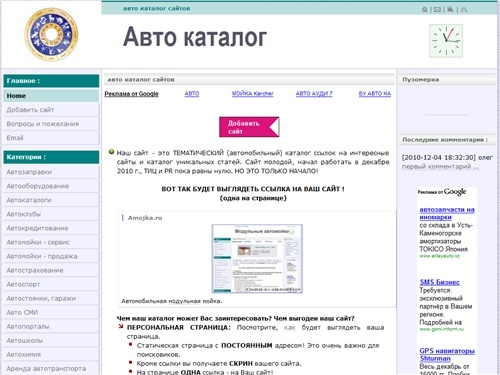Click the МОЙКА Karcher ad link
The image size is (500, 375).
(253, 94)
